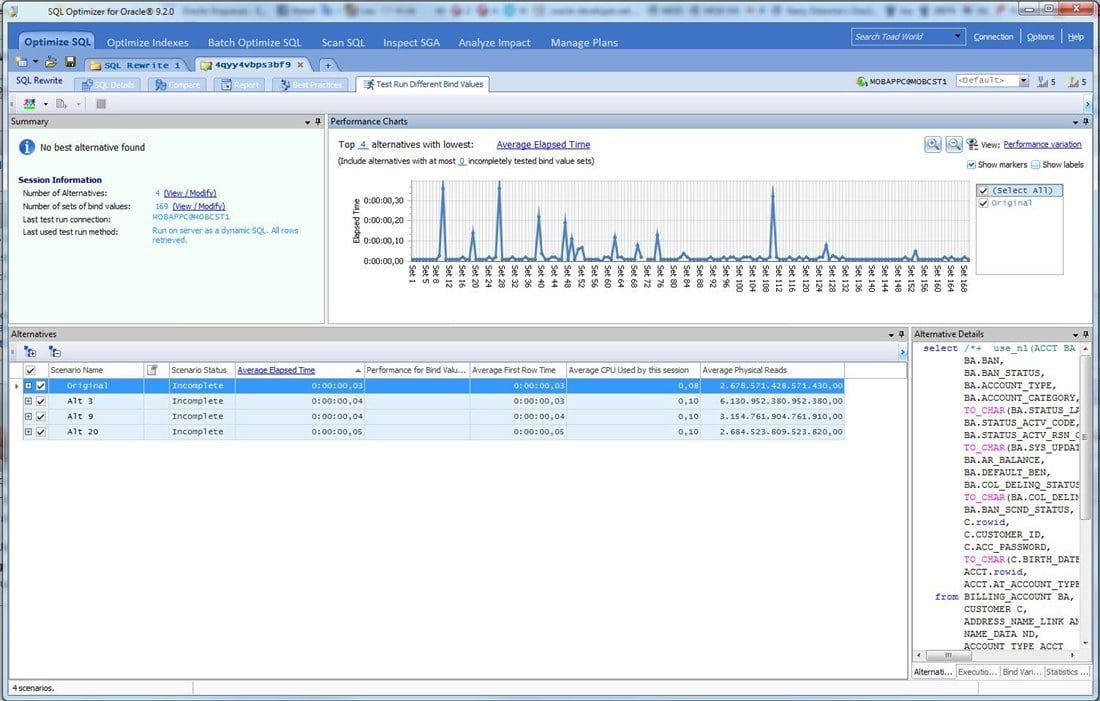Uncheck the Alt 20 scenario checkbox
Viewport: 1100px width, 701px height.
41,432
